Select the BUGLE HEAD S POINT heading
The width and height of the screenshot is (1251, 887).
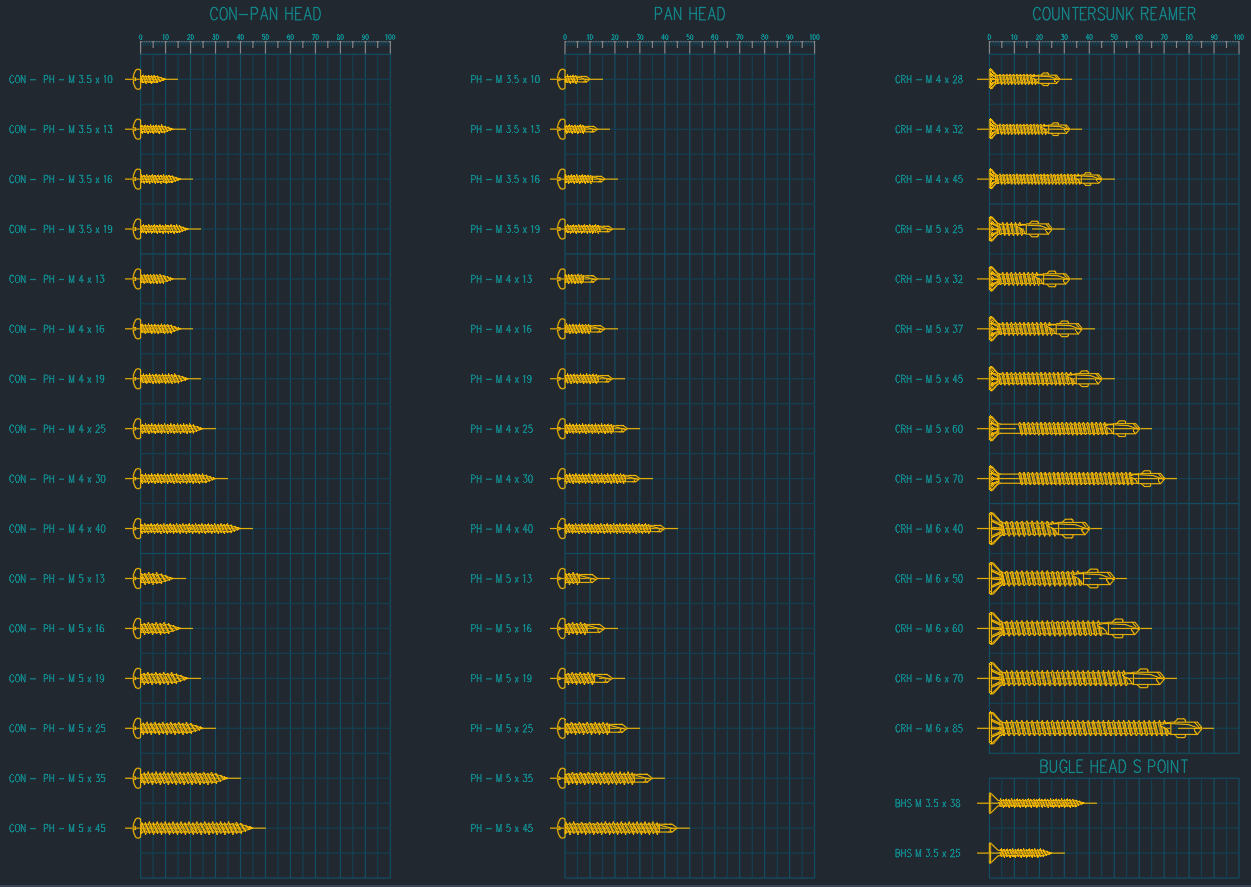point(1113,767)
